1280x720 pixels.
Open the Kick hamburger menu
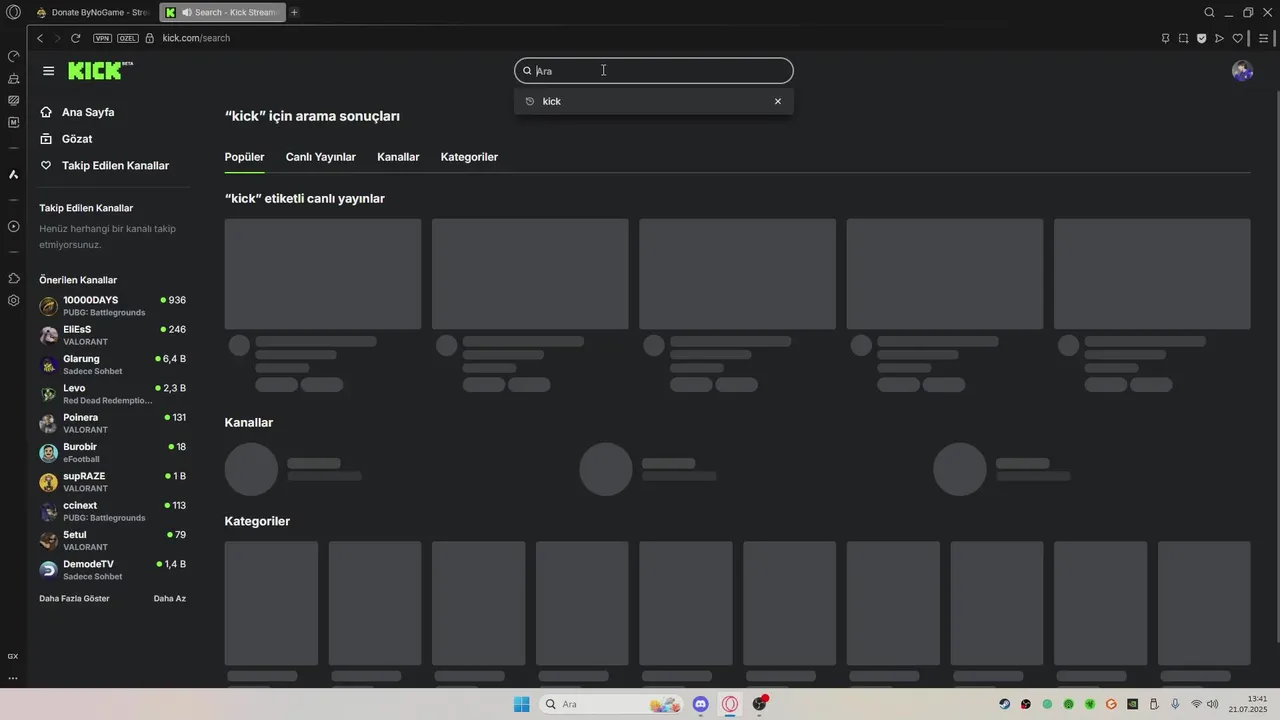pyautogui.click(x=48, y=71)
